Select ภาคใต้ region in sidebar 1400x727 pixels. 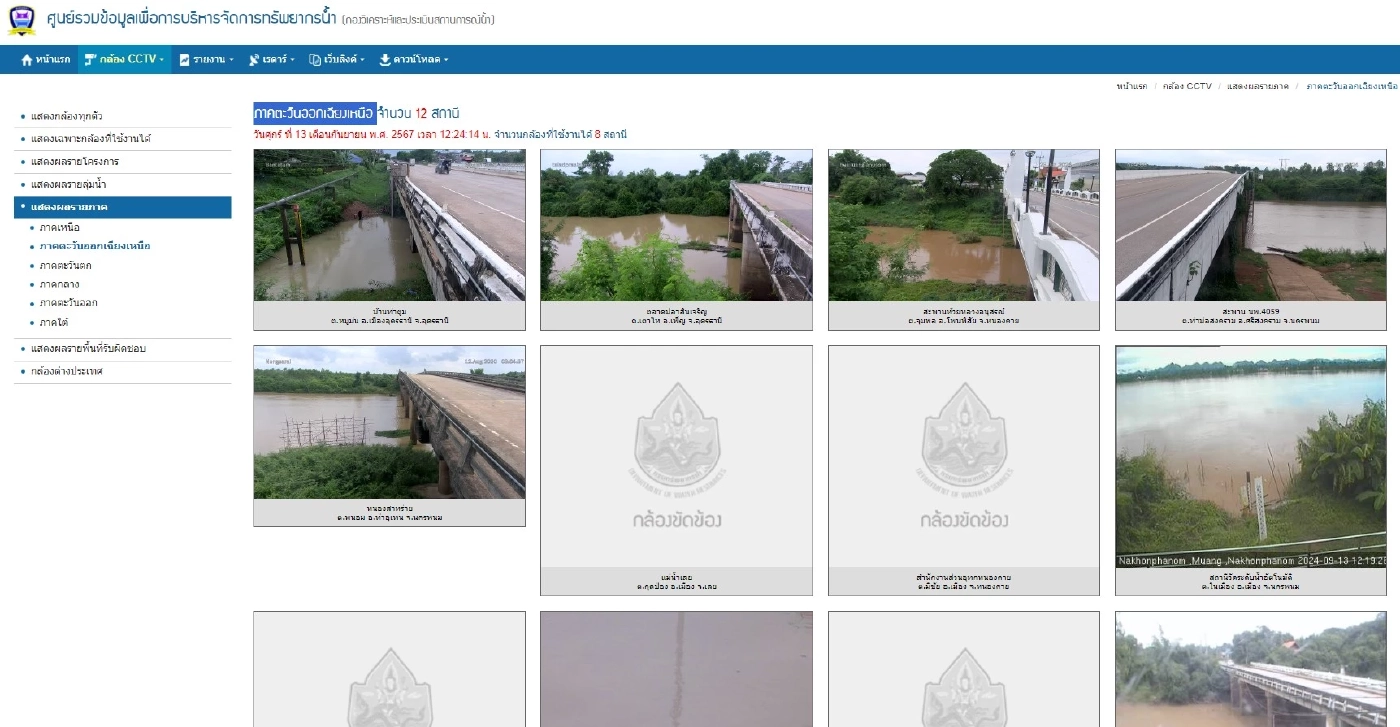[x=55, y=322]
